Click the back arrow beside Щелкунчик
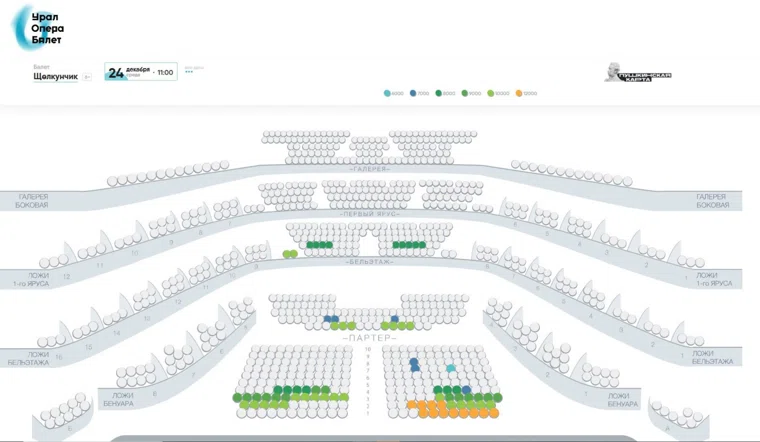The image size is (760, 442). coord(87,77)
